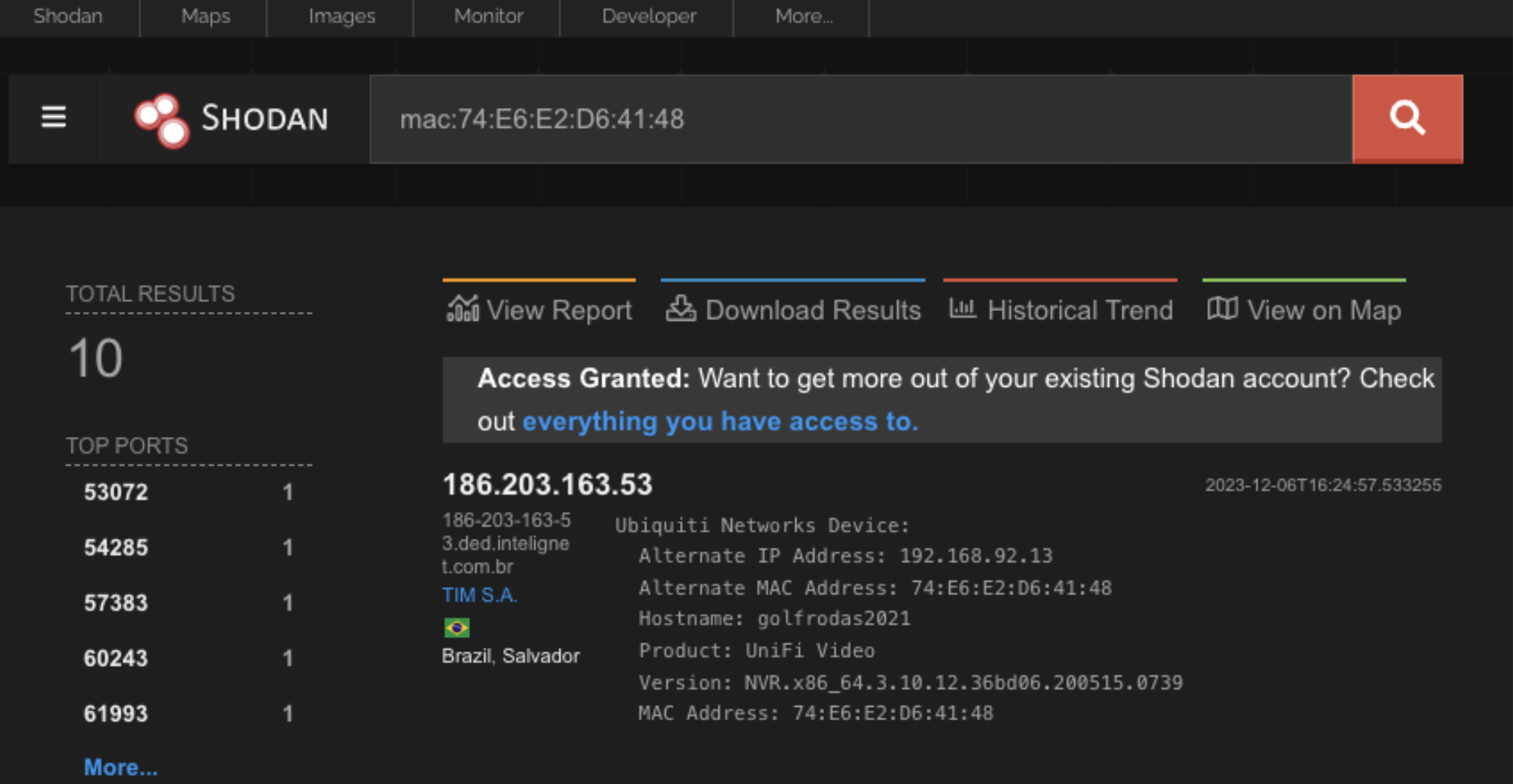Image resolution: width=1513 pixels, height=784 pixels.
Task: Show More... top ports
Action: (x=121, y=767)
